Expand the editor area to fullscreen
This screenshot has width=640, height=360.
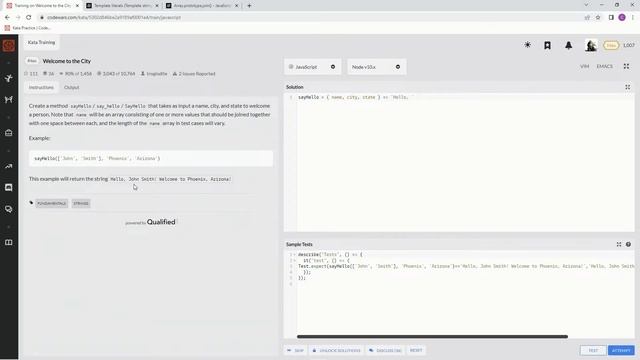tap(626, 66)
